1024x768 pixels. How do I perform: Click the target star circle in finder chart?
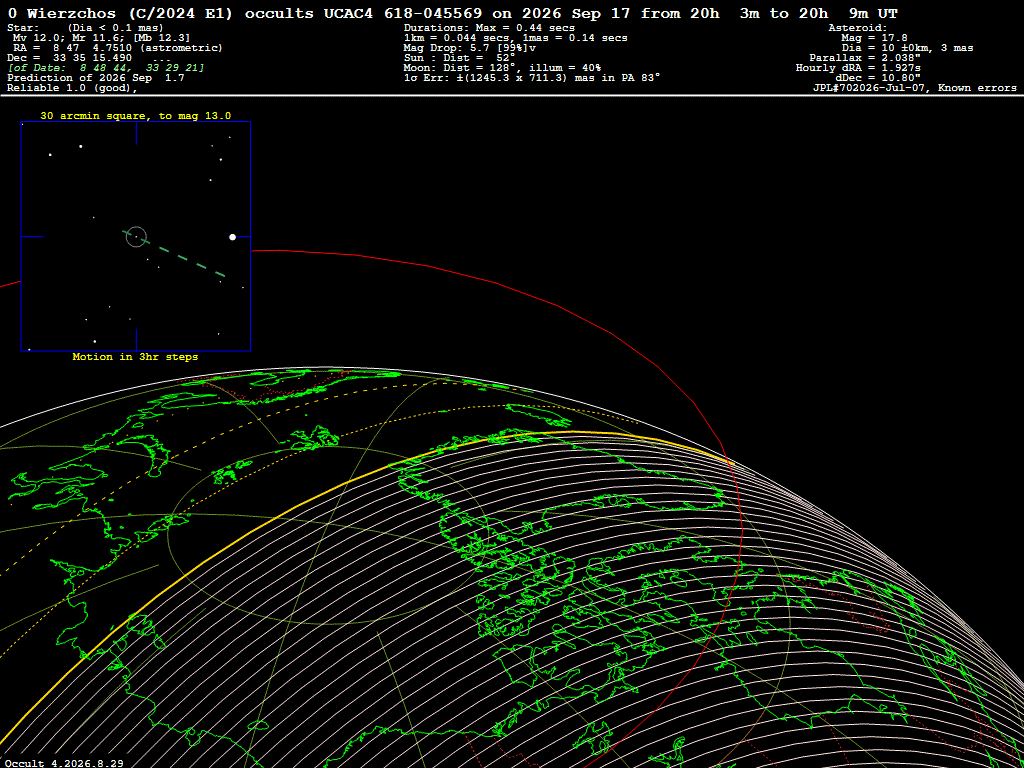click(136, 236)
